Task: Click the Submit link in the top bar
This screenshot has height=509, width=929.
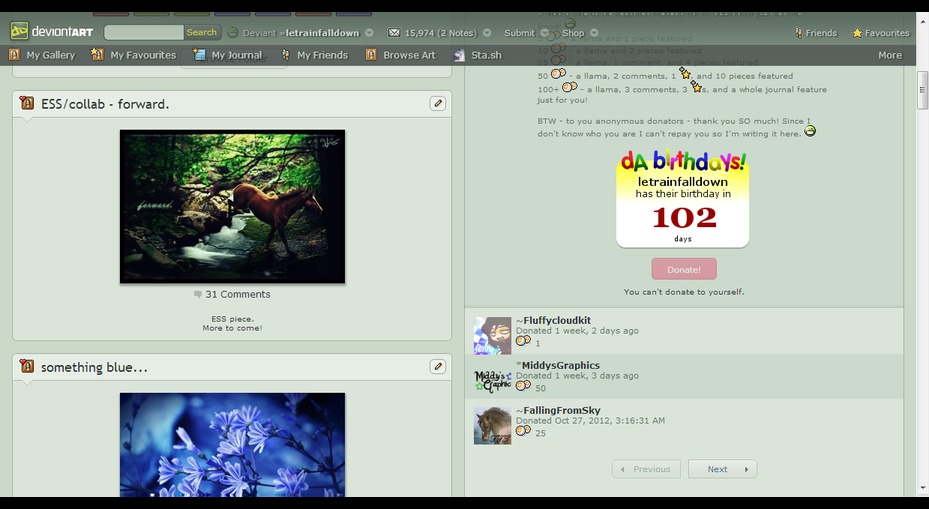Action: pos(519,33)
